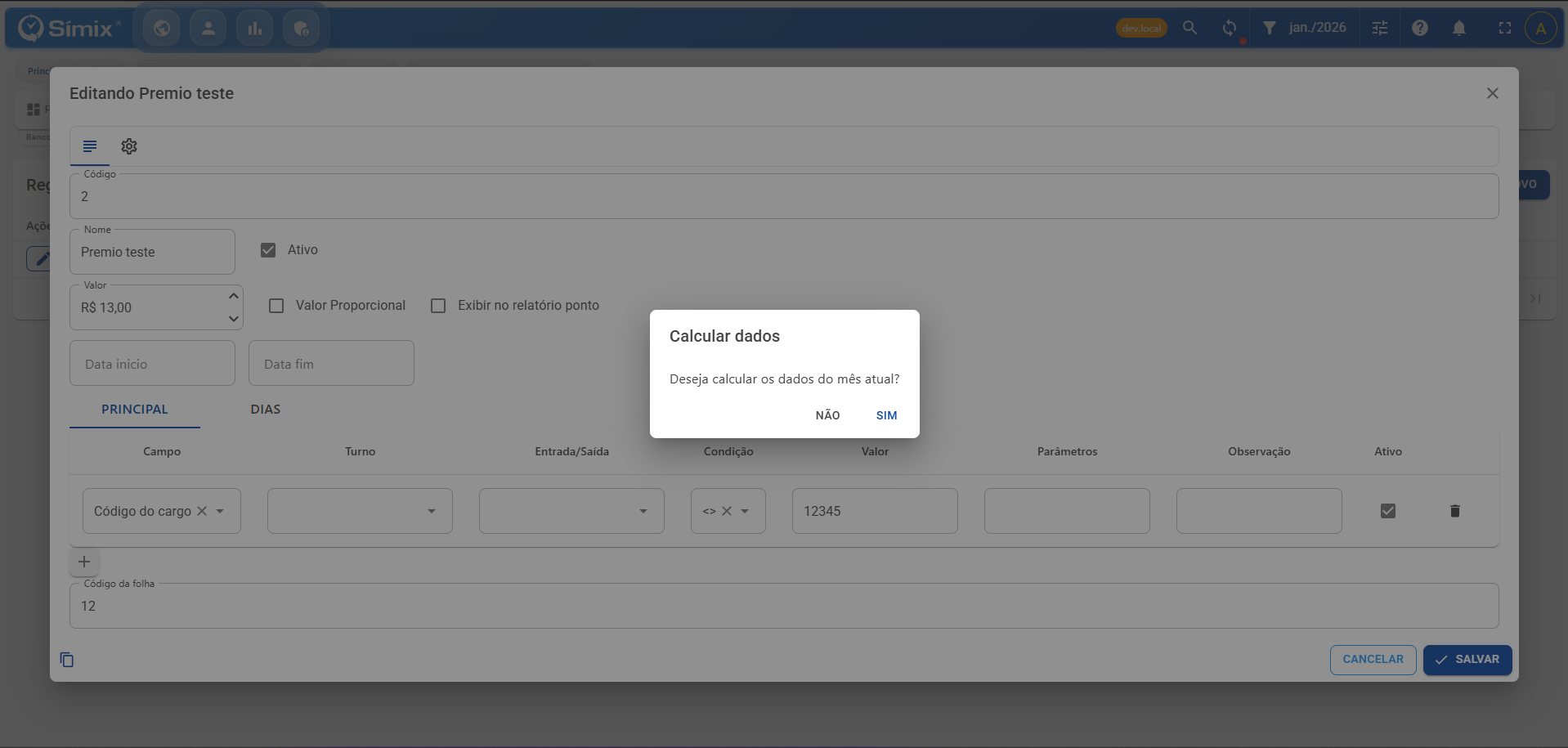Click the Turno column header

tap(361, 451)
